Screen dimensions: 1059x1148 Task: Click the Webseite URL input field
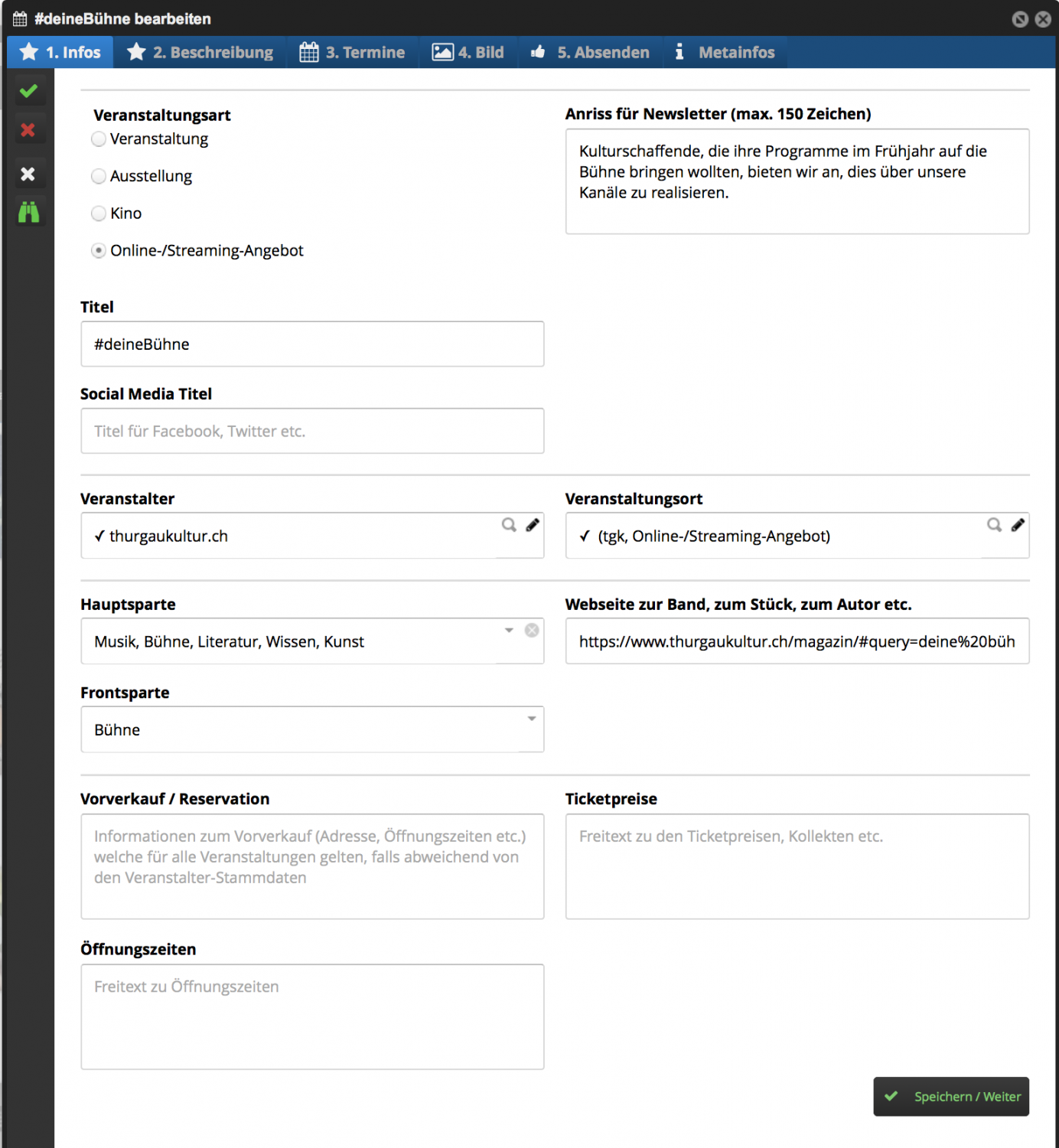(797, 641)
